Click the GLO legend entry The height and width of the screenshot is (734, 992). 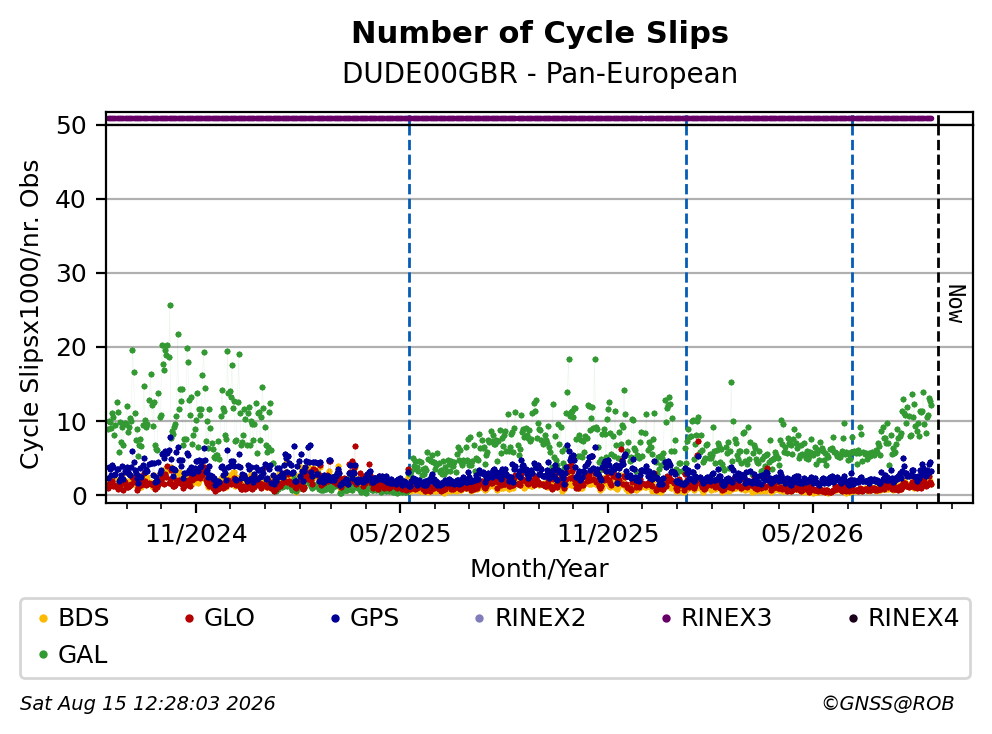point(219,618)
